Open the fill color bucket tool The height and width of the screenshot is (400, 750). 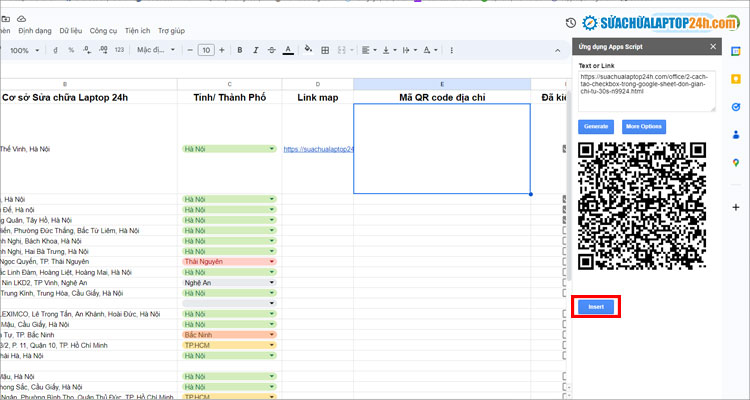307,50
